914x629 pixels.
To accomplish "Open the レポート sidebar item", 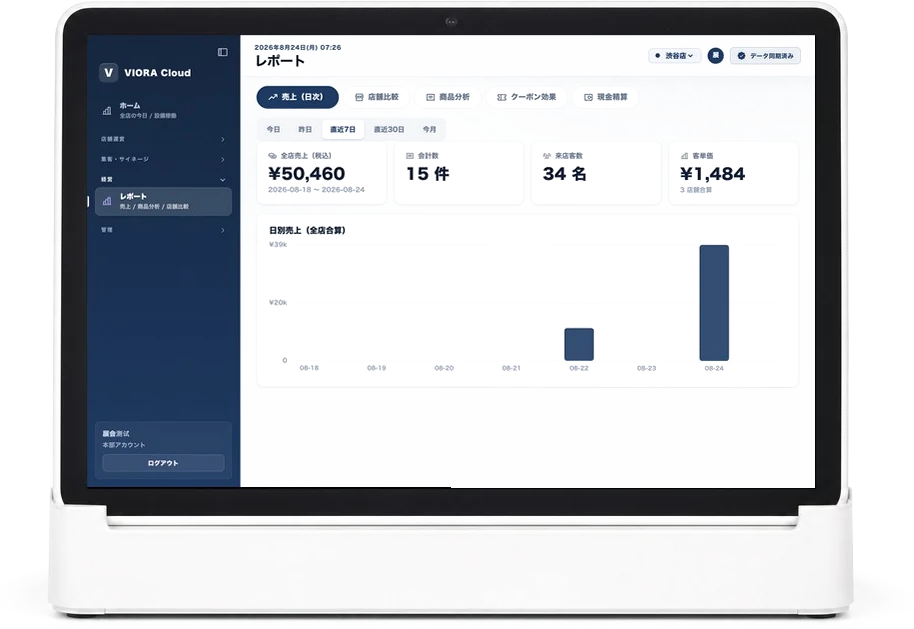I will [163, 201].
